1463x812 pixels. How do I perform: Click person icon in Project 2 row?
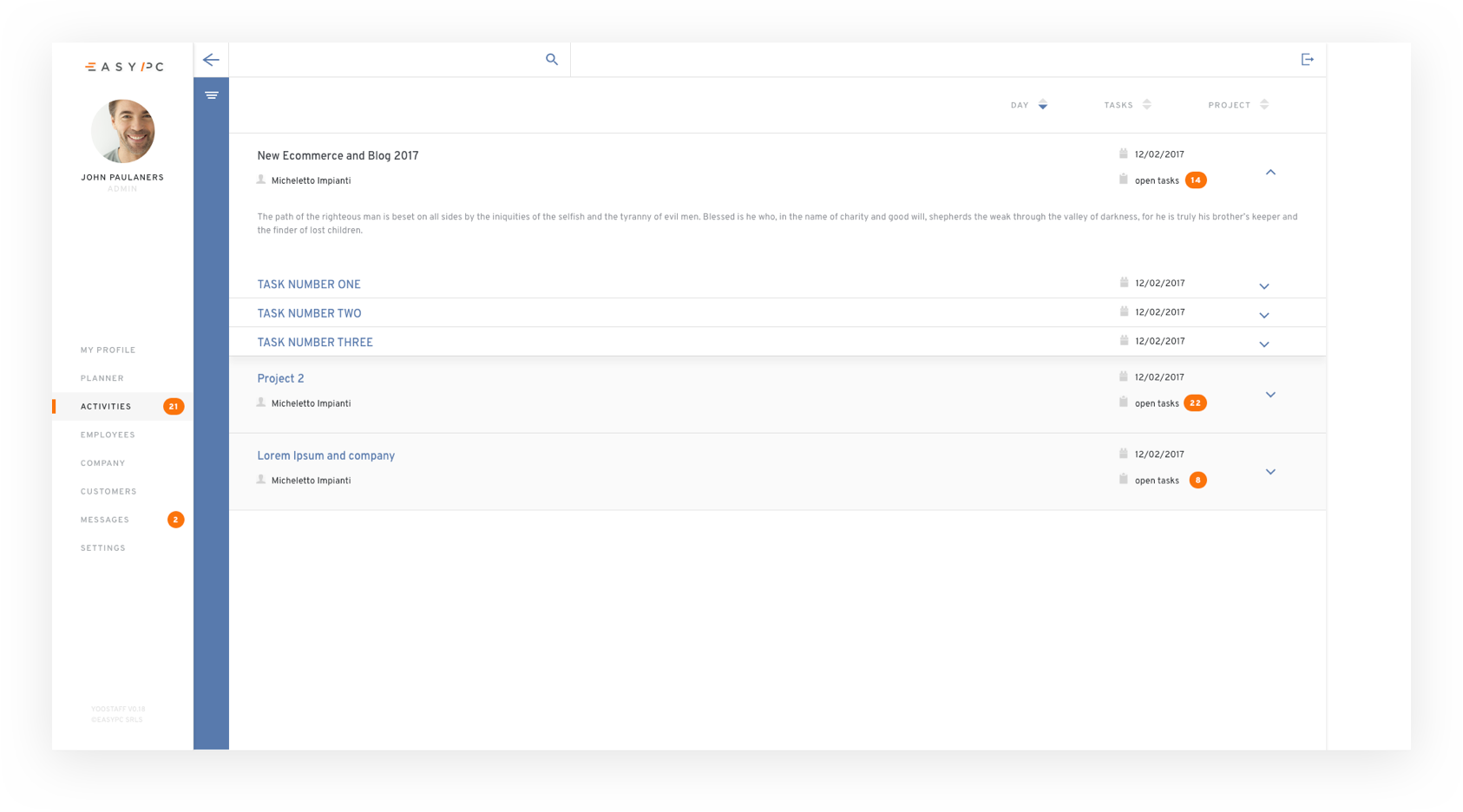(x=261, y=403)
